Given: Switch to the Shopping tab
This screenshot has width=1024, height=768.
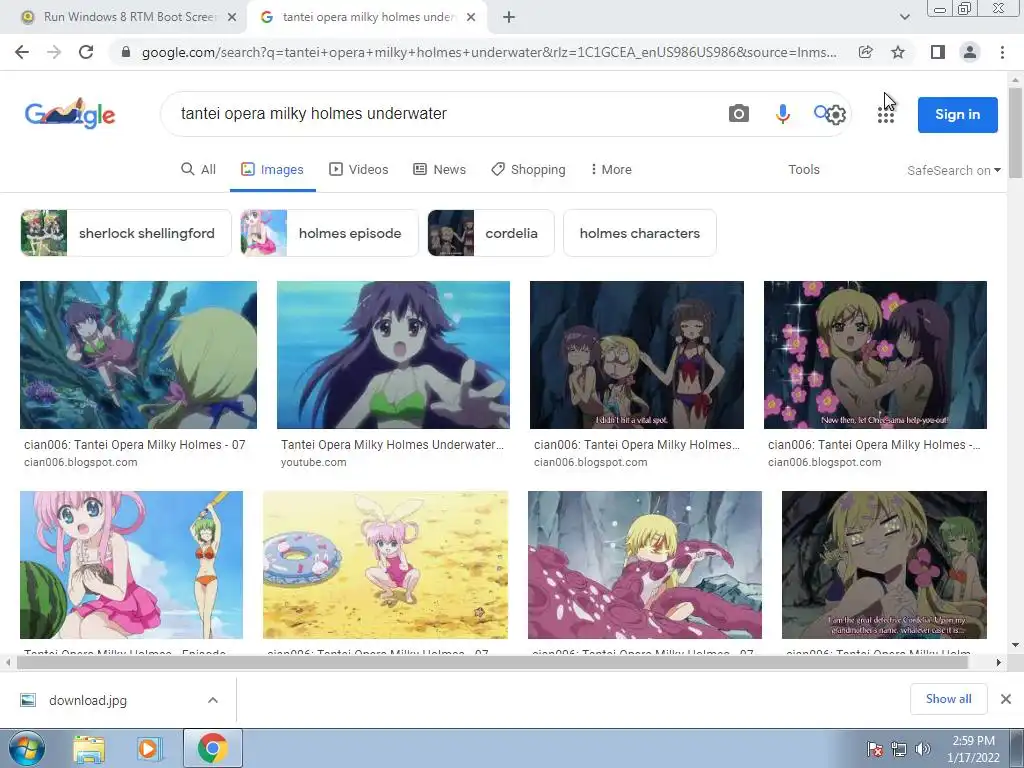Looking at the screenshot, I should point(528,169).
